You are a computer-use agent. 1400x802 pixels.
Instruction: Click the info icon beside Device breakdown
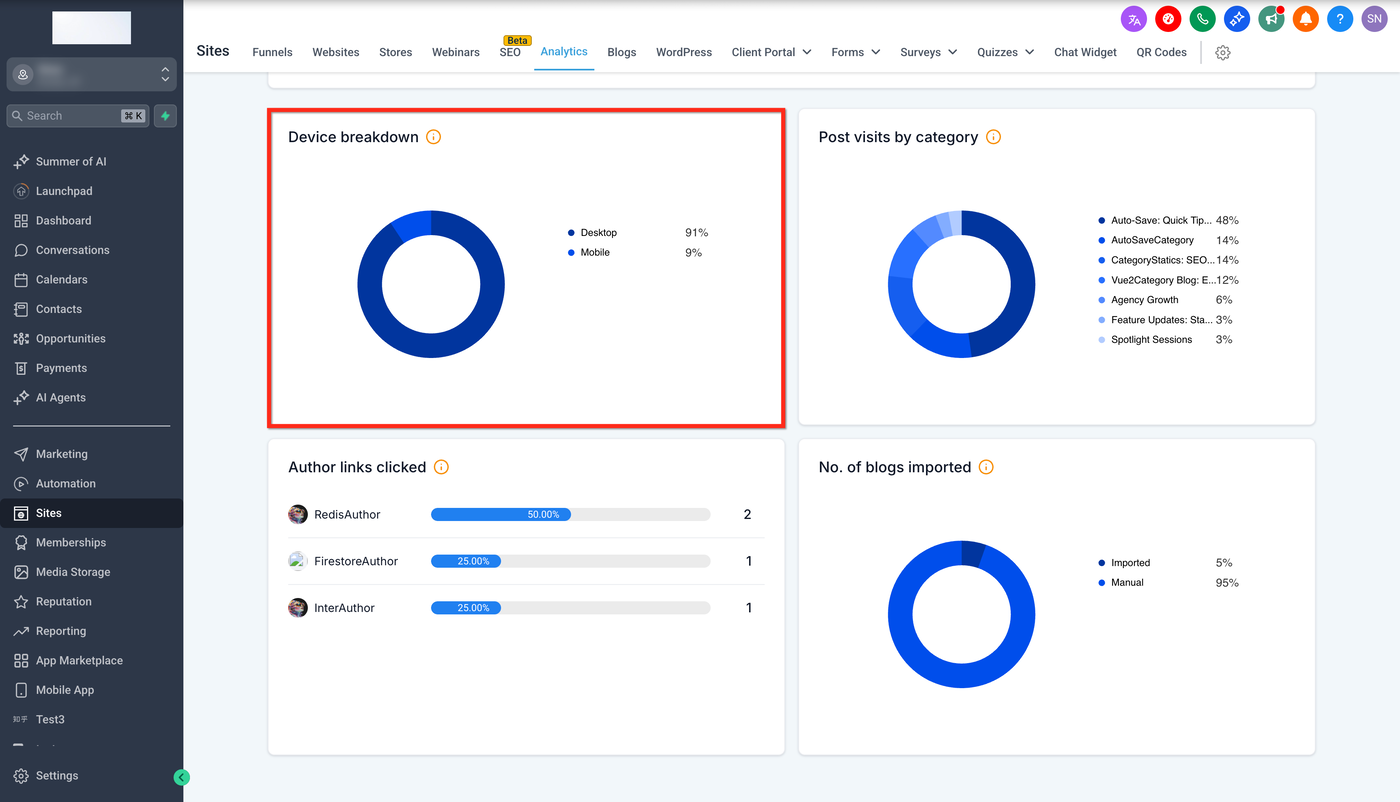click(433, 137)
